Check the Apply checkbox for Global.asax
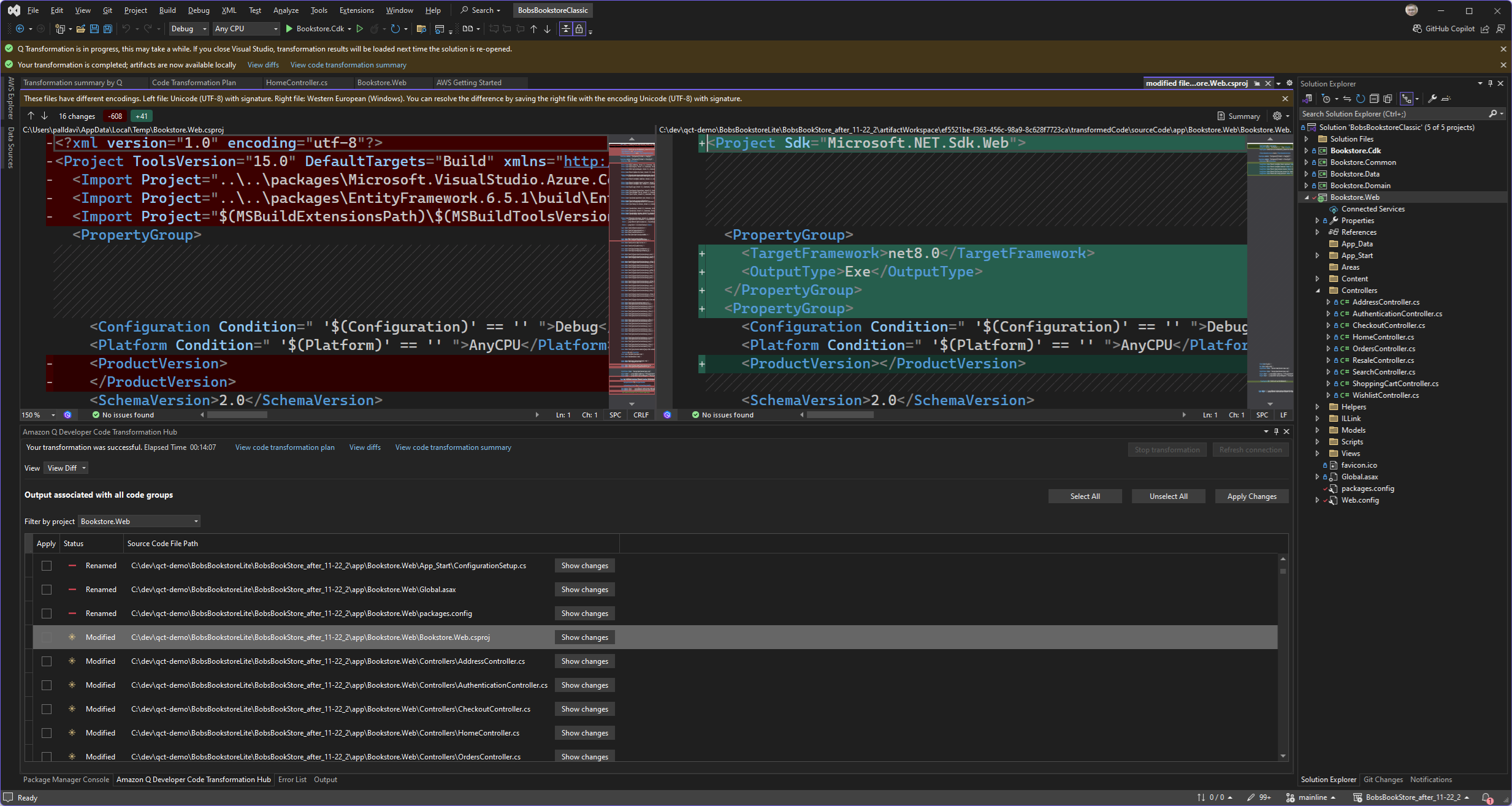 pos(47,589)
